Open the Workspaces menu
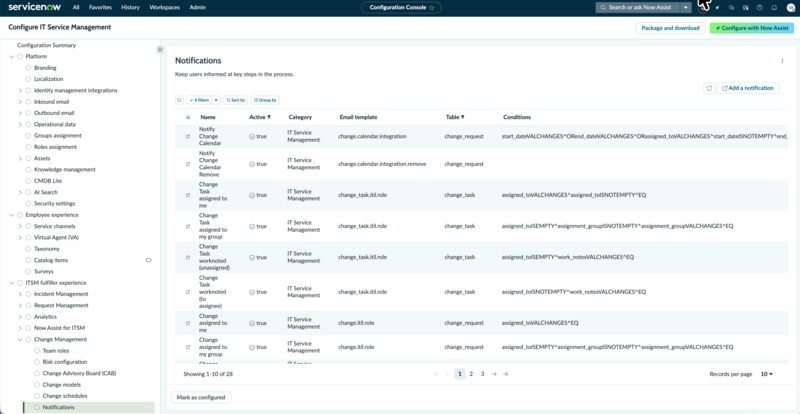Screen dimensions: 800x414 coord(165,8)
